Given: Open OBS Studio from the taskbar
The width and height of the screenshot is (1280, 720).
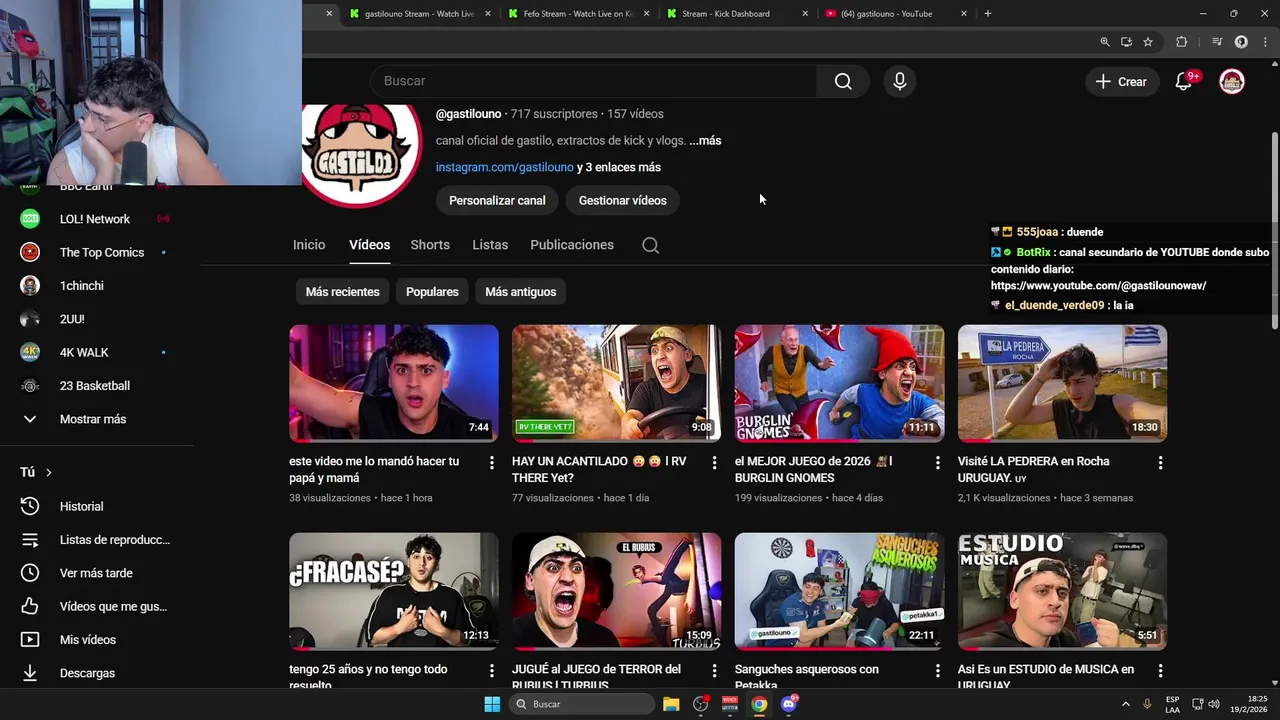Looking at the screenshot, I should coord(701,704).
